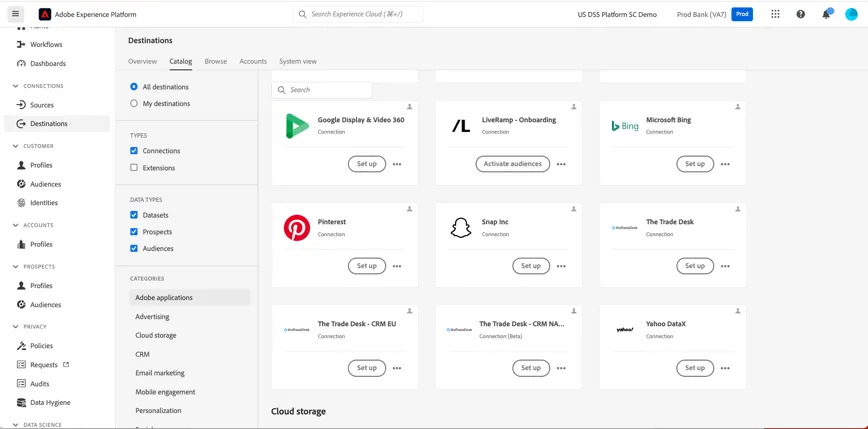Click the Microsoft Bing logo
868x429 pixels.
coord(625,126)
